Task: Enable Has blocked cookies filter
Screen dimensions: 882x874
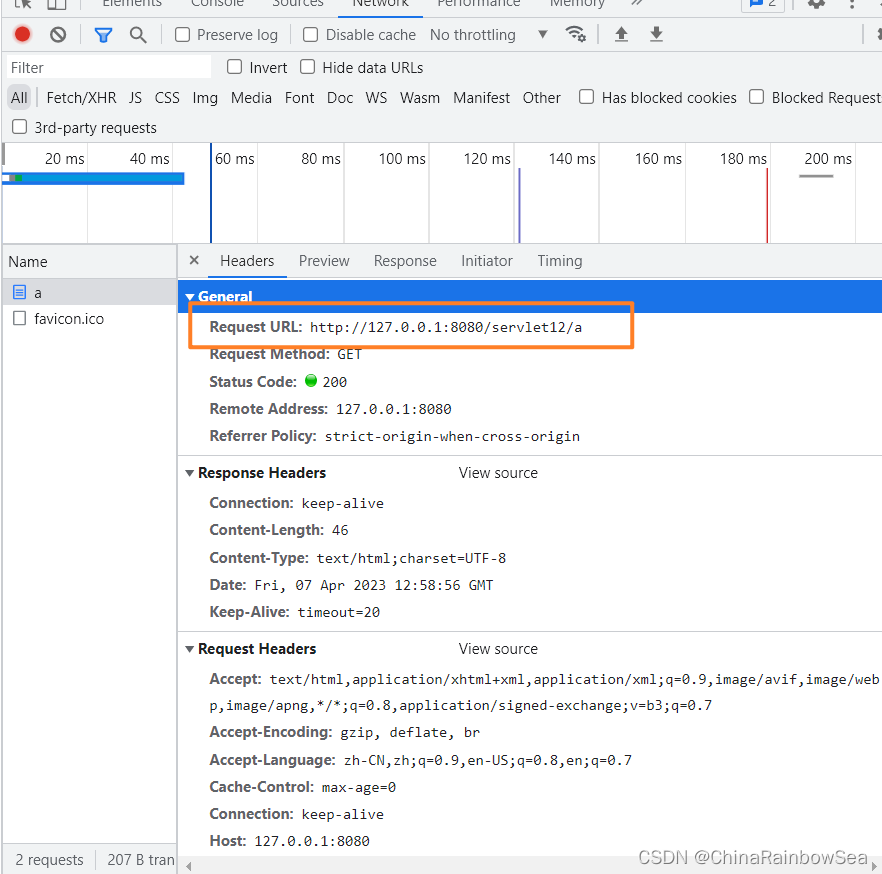Action: pyautogui.click(x=586, y=97)
